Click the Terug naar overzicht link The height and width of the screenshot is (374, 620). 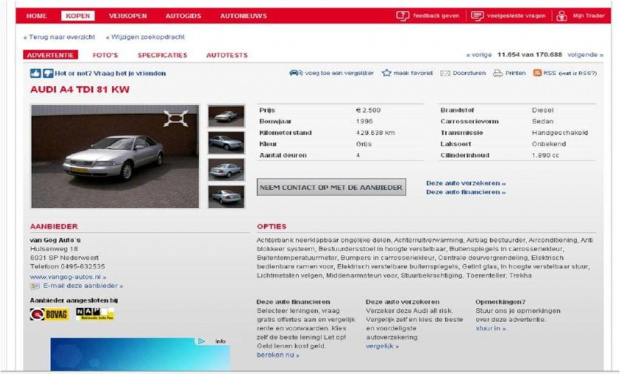(59, 37)
